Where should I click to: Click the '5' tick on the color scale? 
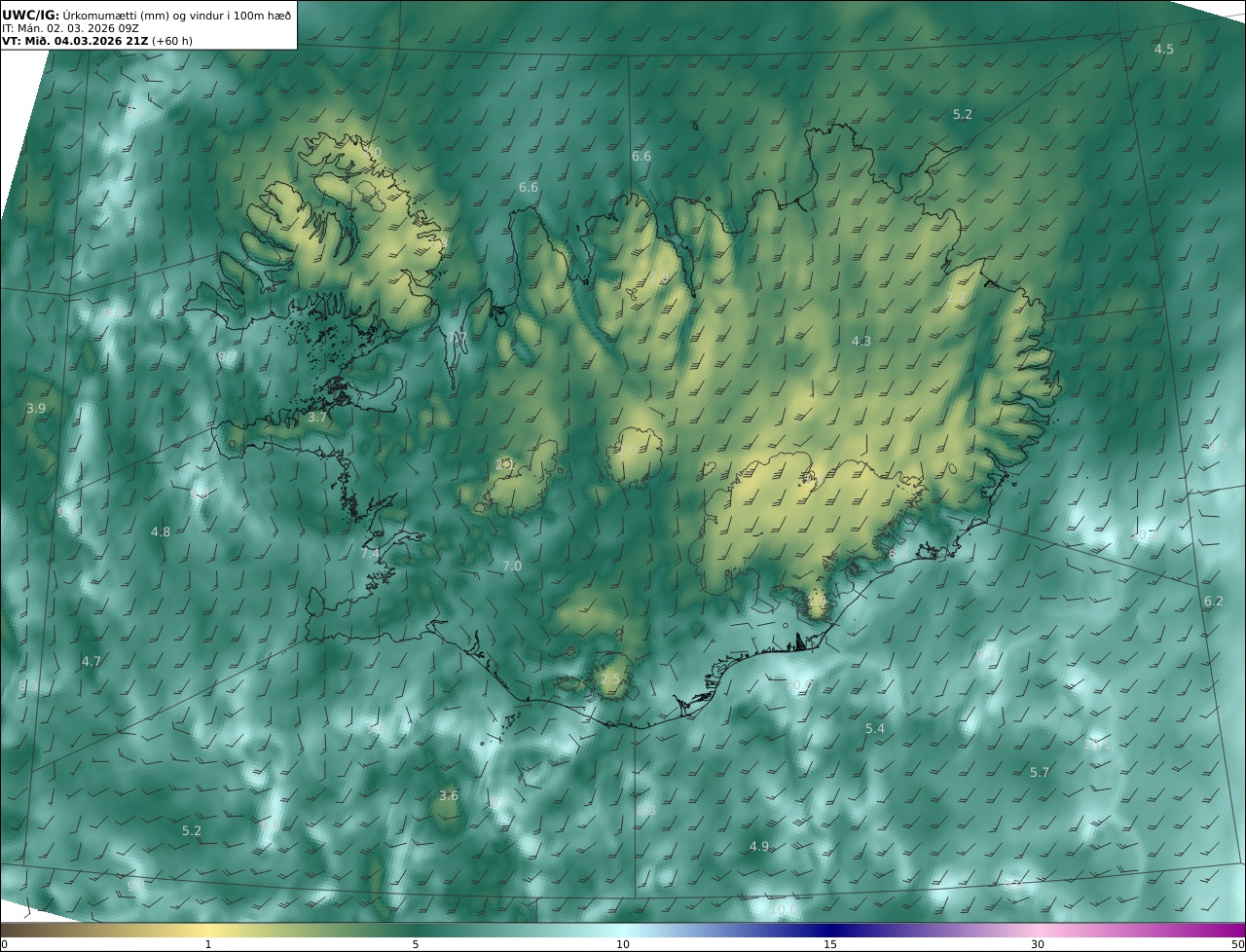tap(416, 944)
